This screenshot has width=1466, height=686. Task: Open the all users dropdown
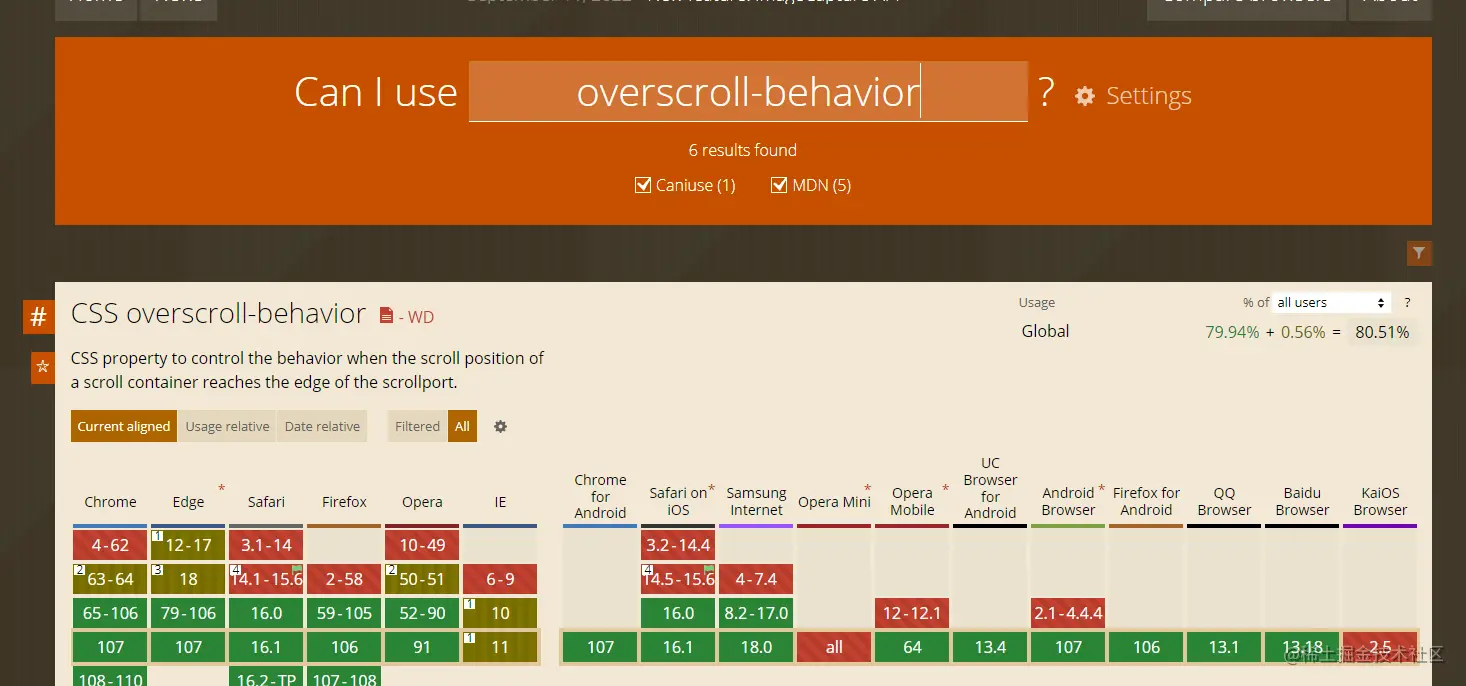[x=1332, y=302]
